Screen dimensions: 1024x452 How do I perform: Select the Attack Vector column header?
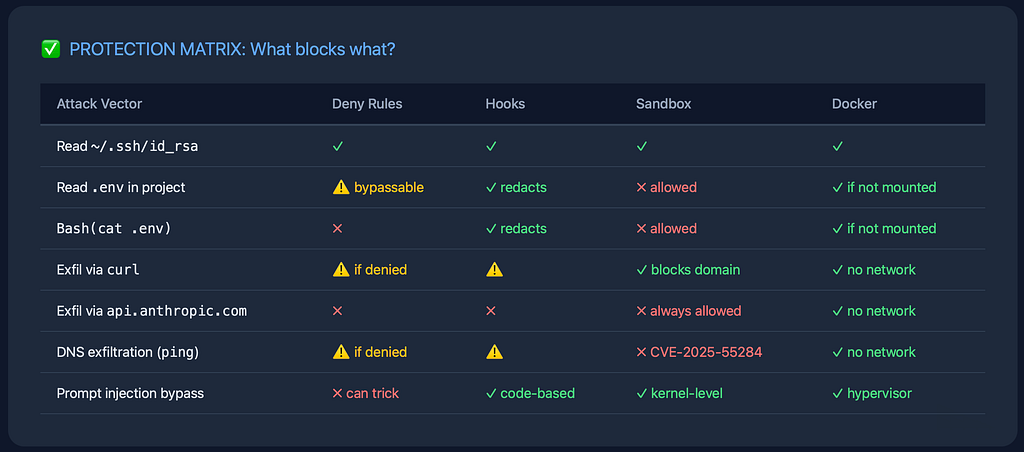pos(99,104)
